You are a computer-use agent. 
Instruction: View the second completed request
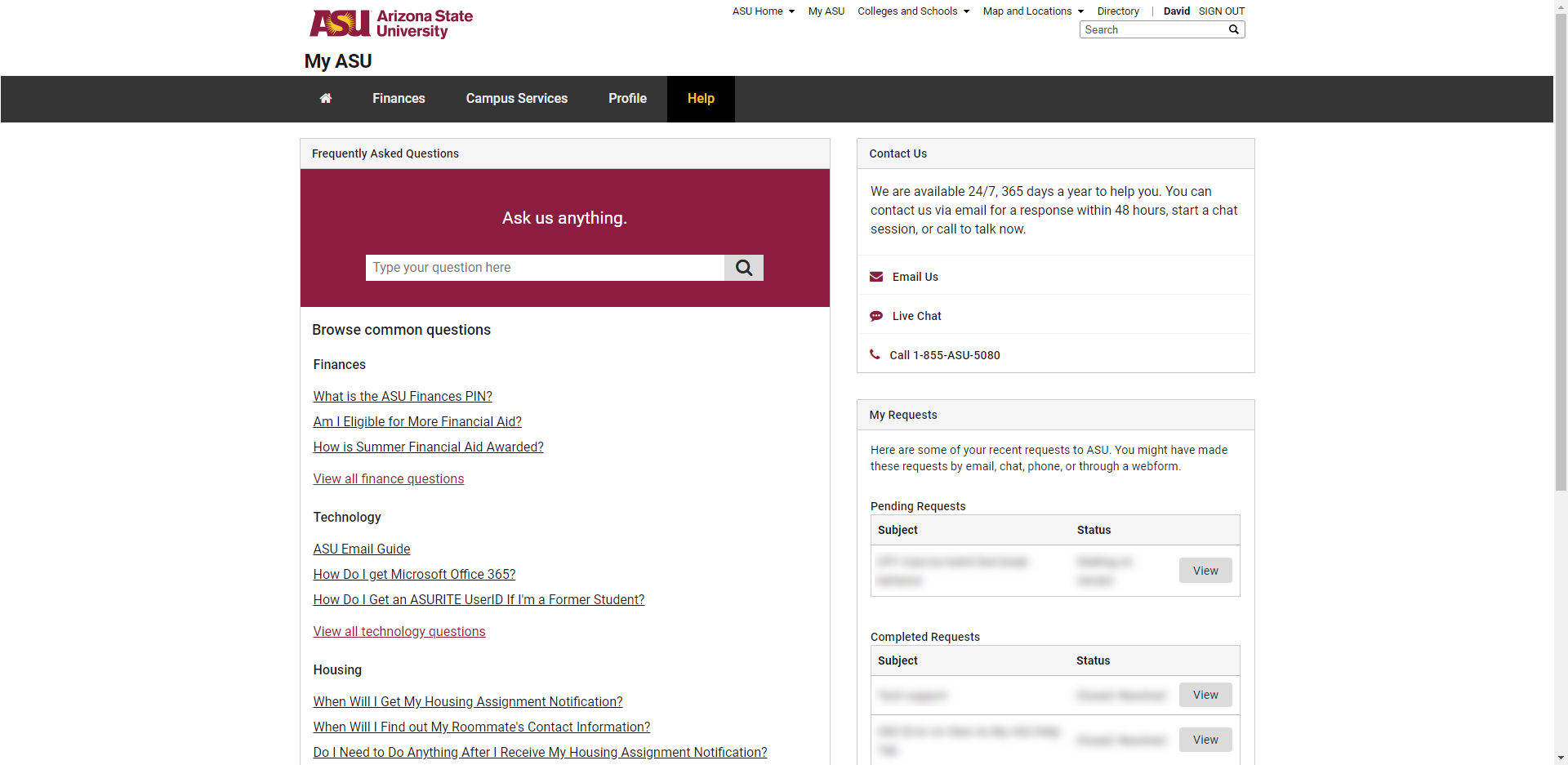[x=1205, y=740]
